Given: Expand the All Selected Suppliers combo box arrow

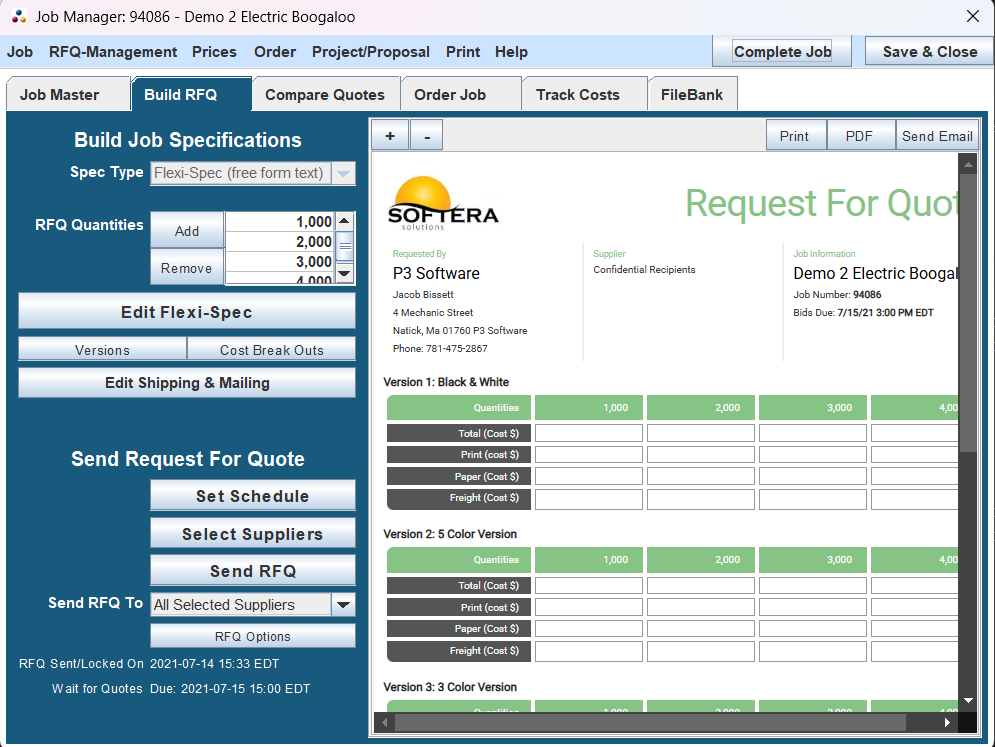Looking at the screenshot, I should click(343, 604).
